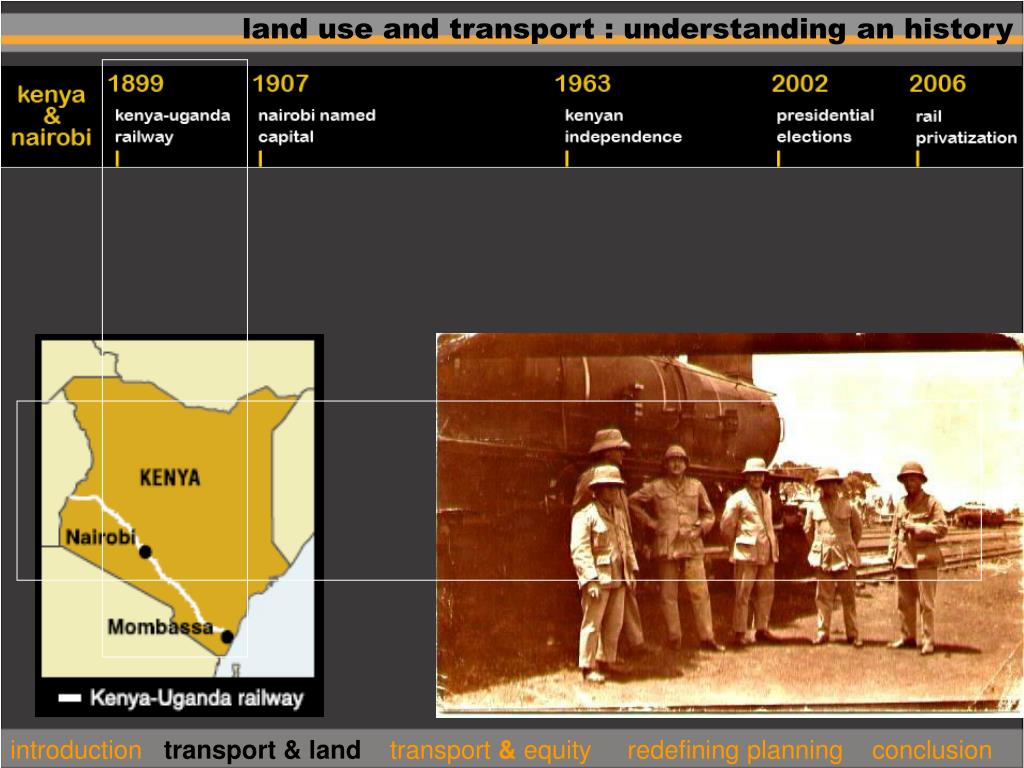This screenshot has width=1024, height=768.
Task: Click the slide title 'land use and transport'
Action: 418,29
